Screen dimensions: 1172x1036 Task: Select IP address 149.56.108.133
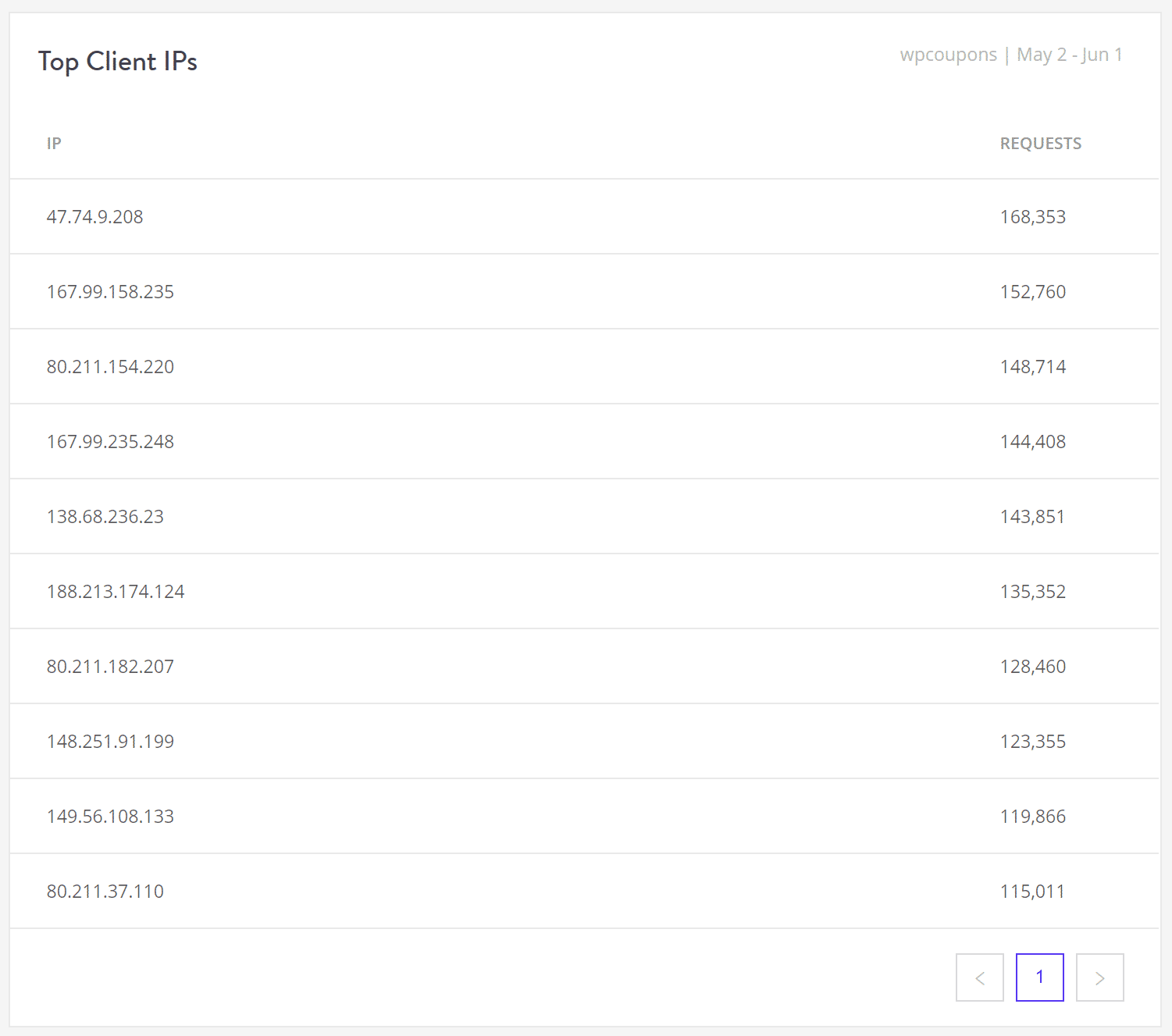tap(109, 816)
